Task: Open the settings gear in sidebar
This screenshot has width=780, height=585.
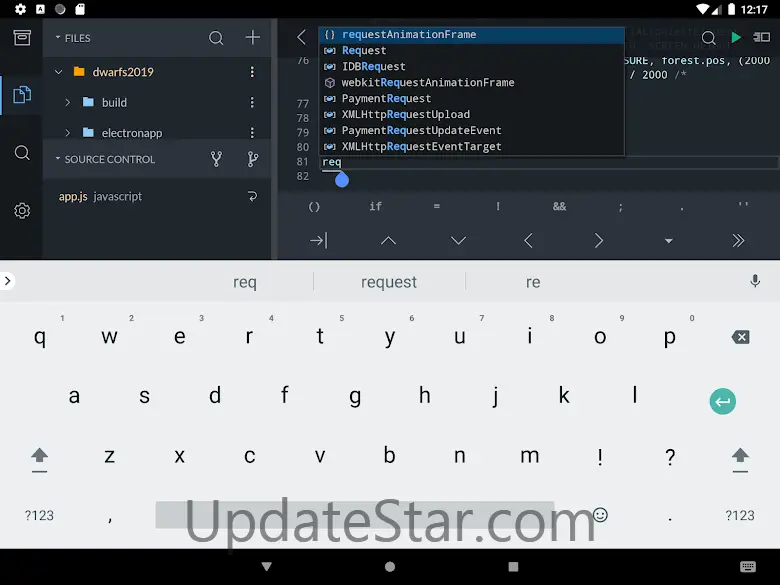Action: [22, 210]
